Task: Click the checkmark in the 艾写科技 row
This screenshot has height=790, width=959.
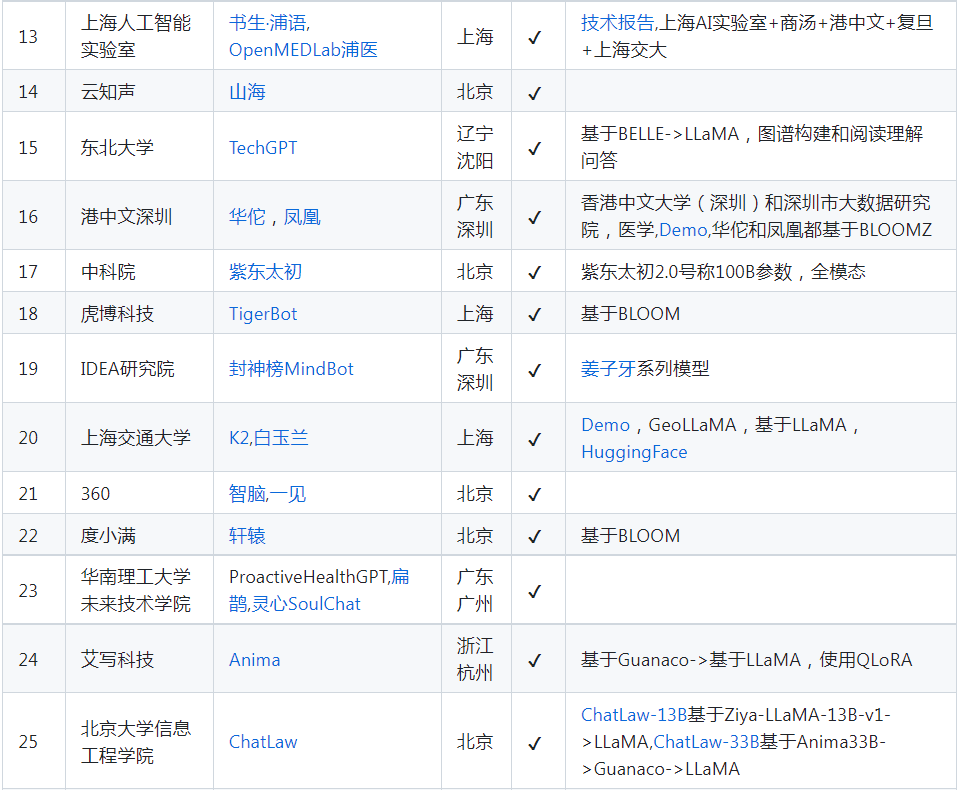Action: (535, 661)
